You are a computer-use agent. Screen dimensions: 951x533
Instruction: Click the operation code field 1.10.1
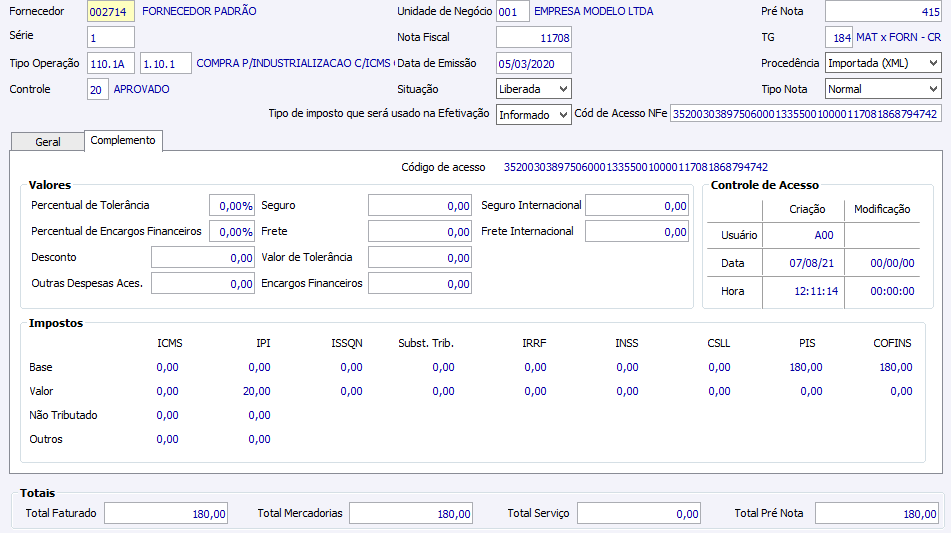tap(166, 63)
